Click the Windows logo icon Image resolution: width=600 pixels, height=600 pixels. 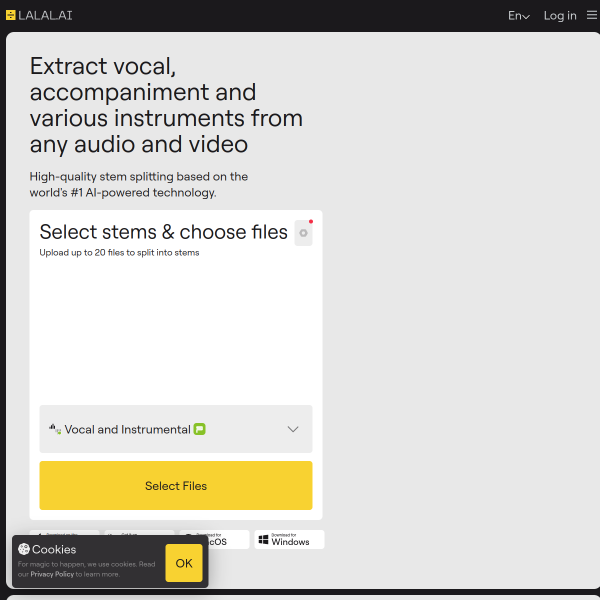pyautogui.click(x=263, y=540)
